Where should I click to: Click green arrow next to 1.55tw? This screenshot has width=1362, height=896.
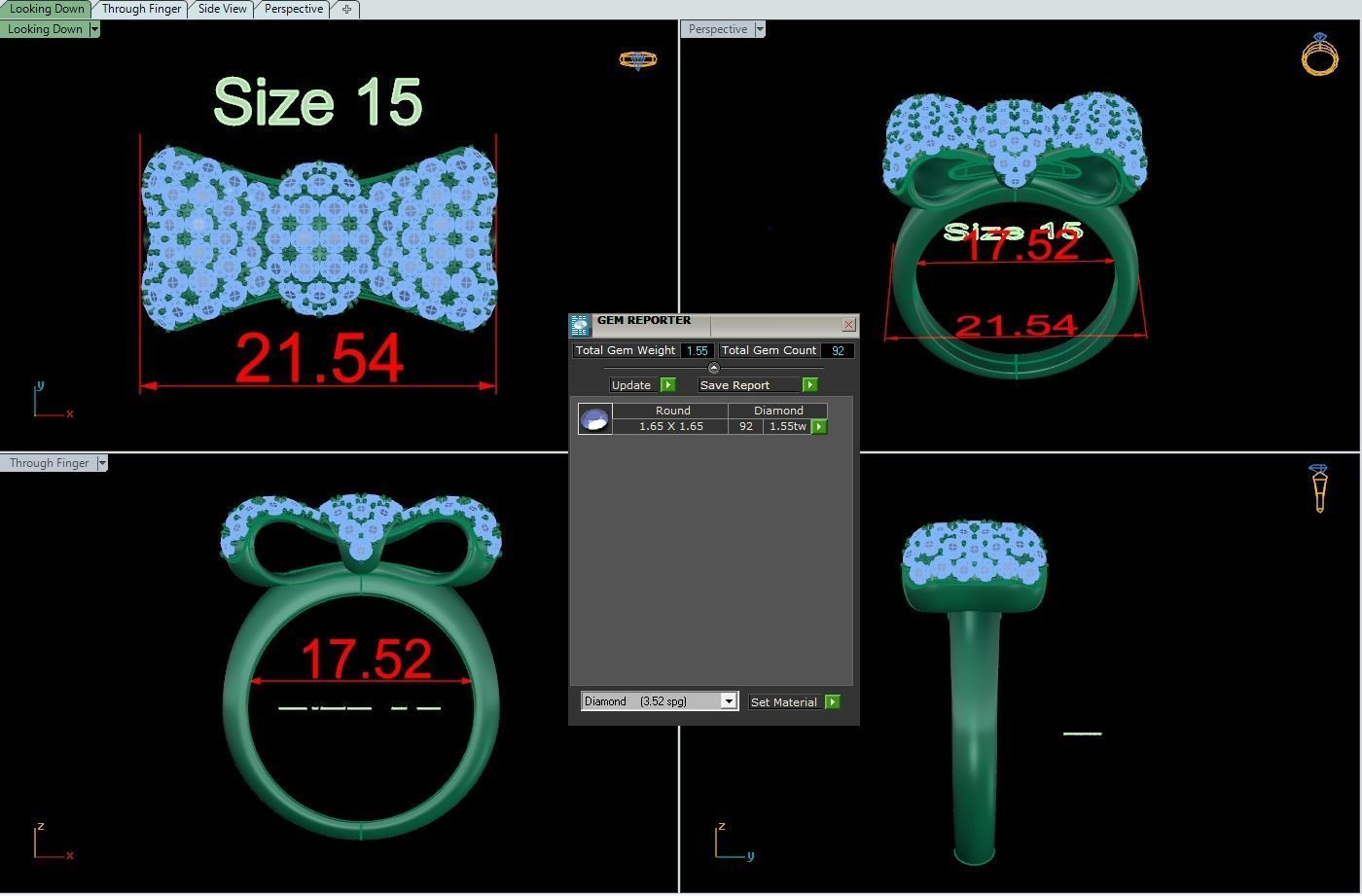point(819,426)
